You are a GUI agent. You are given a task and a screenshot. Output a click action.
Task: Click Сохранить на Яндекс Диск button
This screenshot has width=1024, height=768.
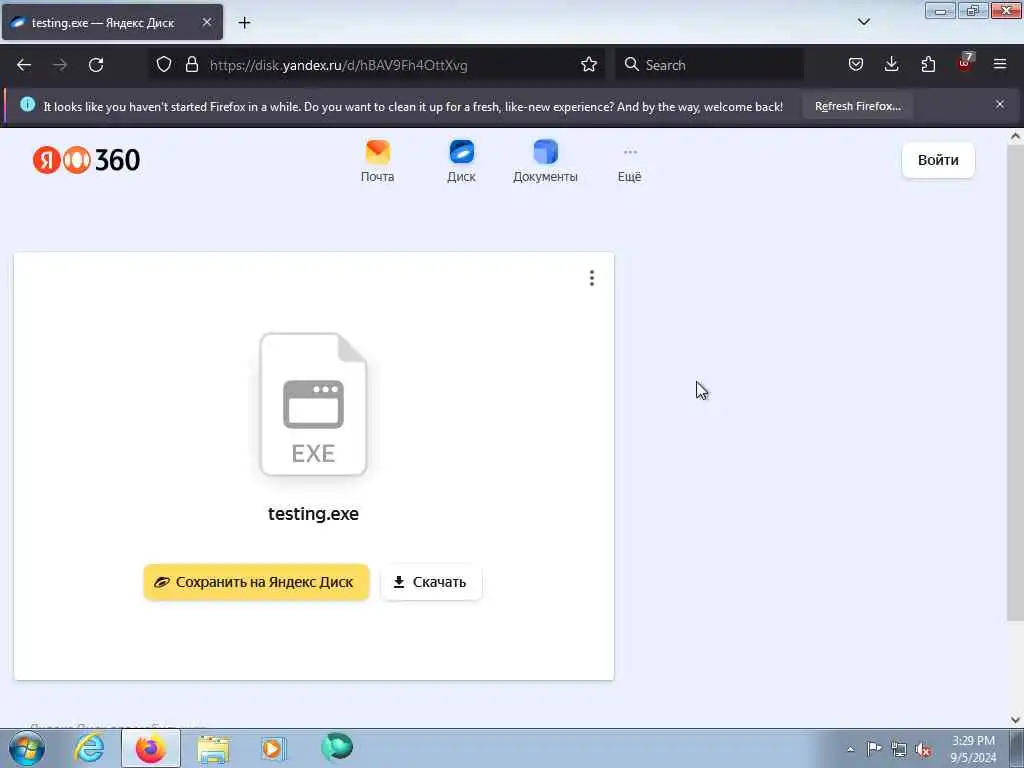(257, 582)
